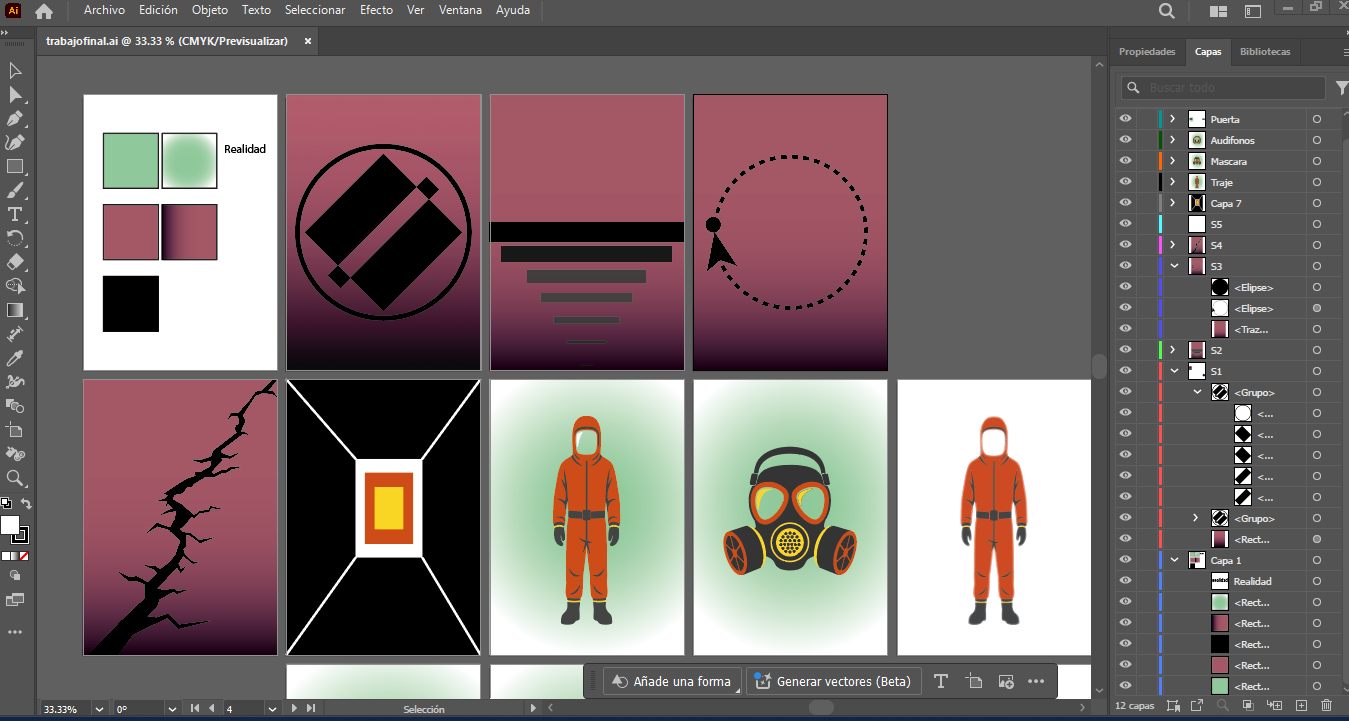Open the search icon in top bar

(1167, 11)
